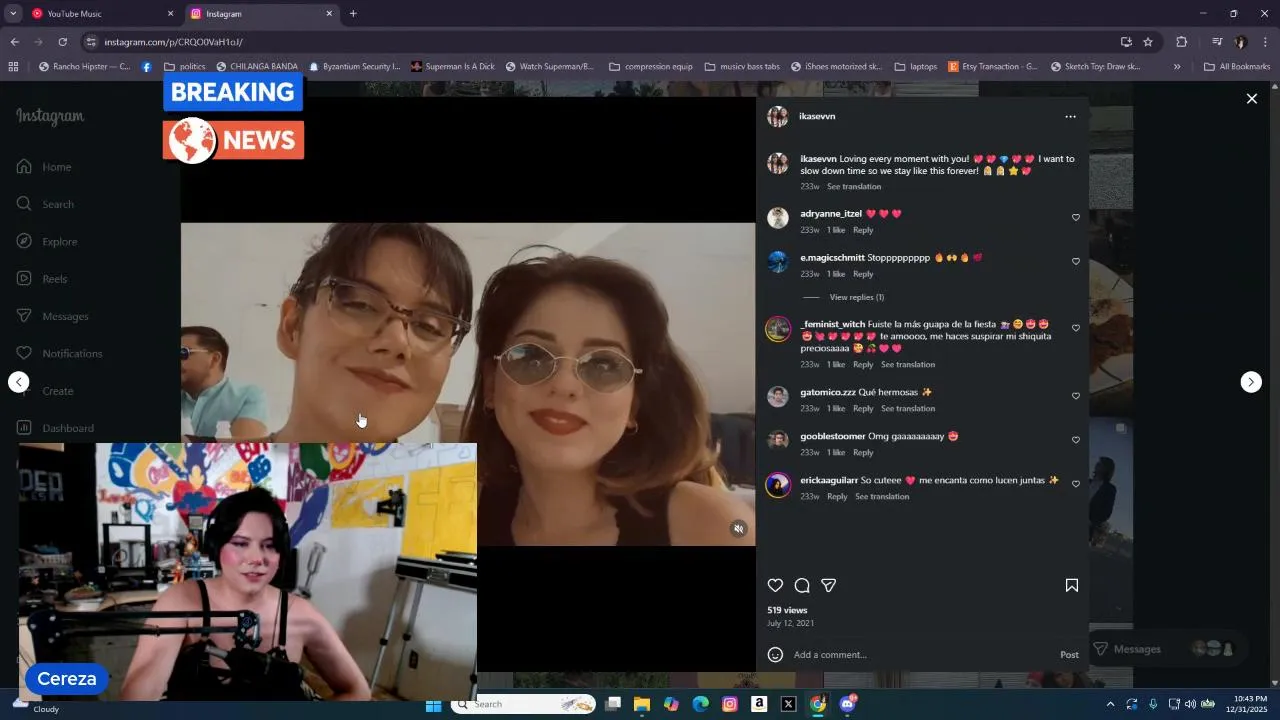Open Instagram Home from sidebar
Image resolution: width=1280 pixels, height=720 pixels.
pyautogui.click(x=44, y=167)
